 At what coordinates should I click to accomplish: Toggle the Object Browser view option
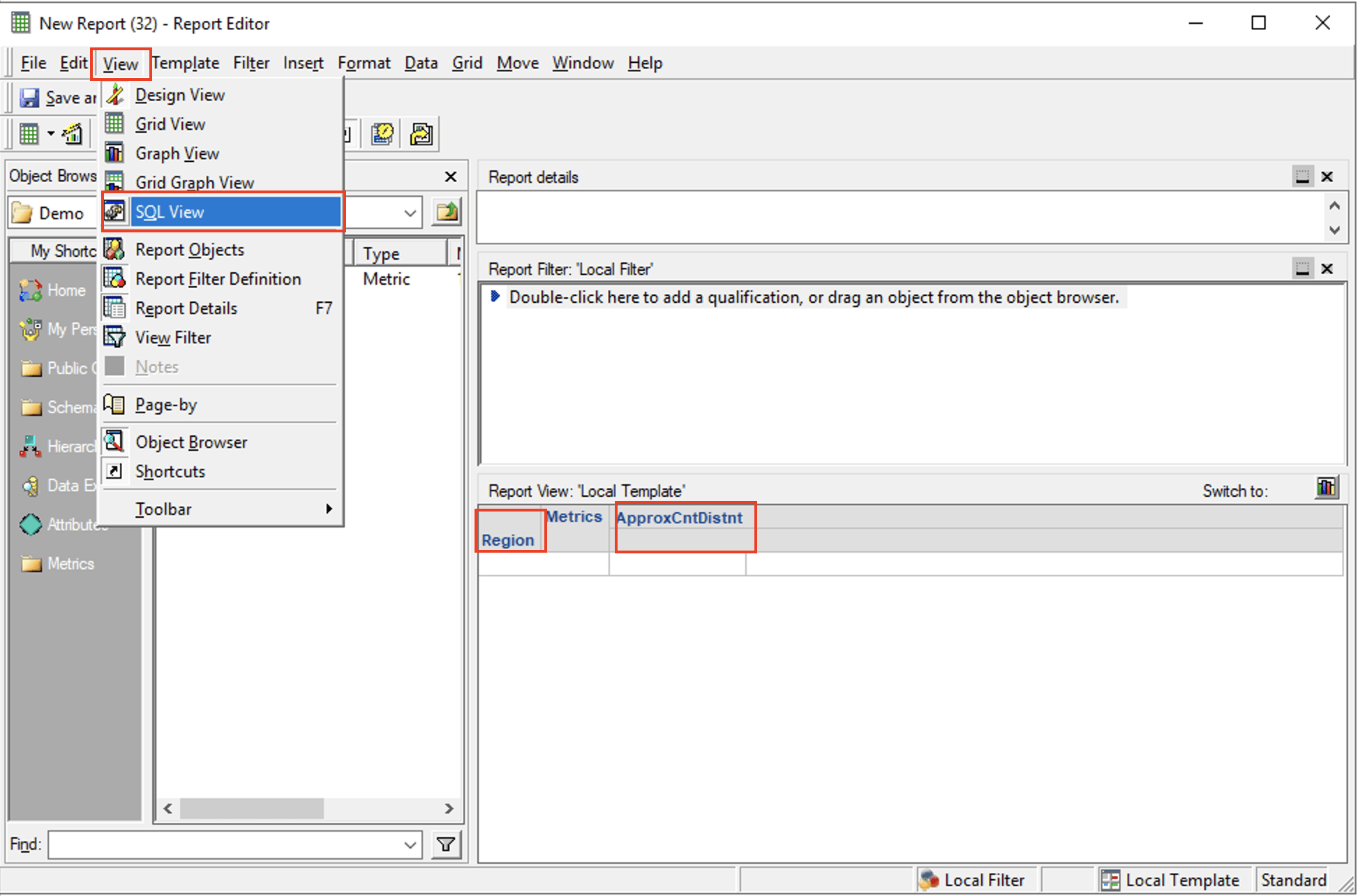pos(191,442)
